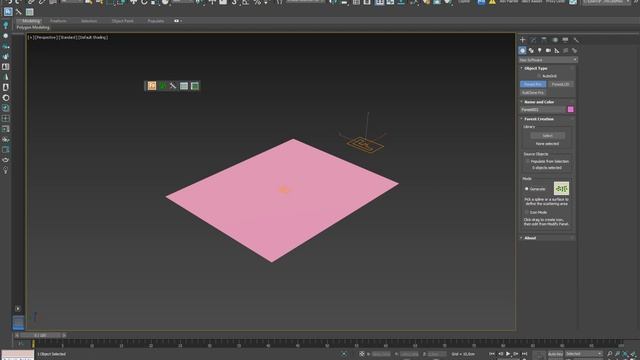Open the Selection ribbon tab

[89, 21]
